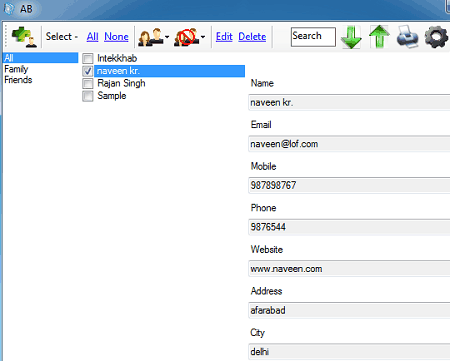Click the green down arrow import icon

(x=351, y=37)
